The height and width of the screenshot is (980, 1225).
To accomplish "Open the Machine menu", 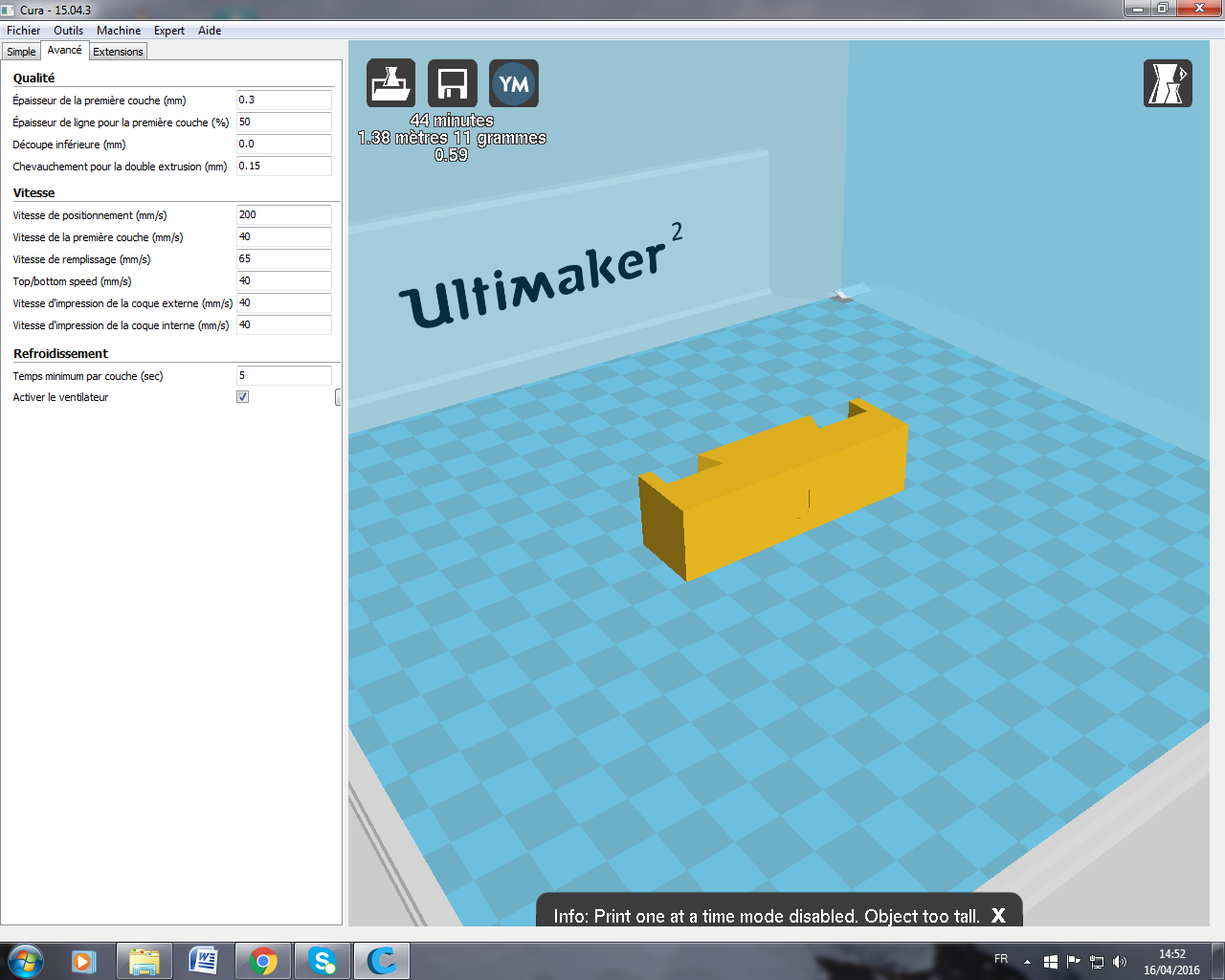I will [x=119, y=31].
